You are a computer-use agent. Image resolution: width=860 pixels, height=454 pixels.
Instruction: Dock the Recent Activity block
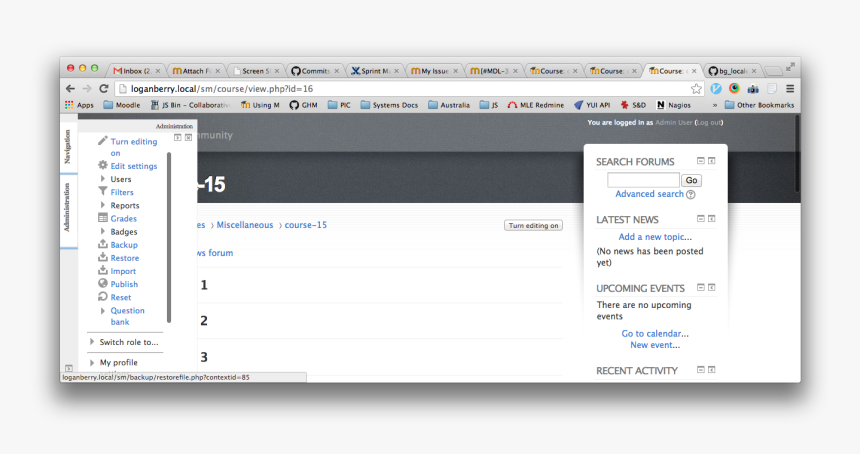[x=711, y=370]
